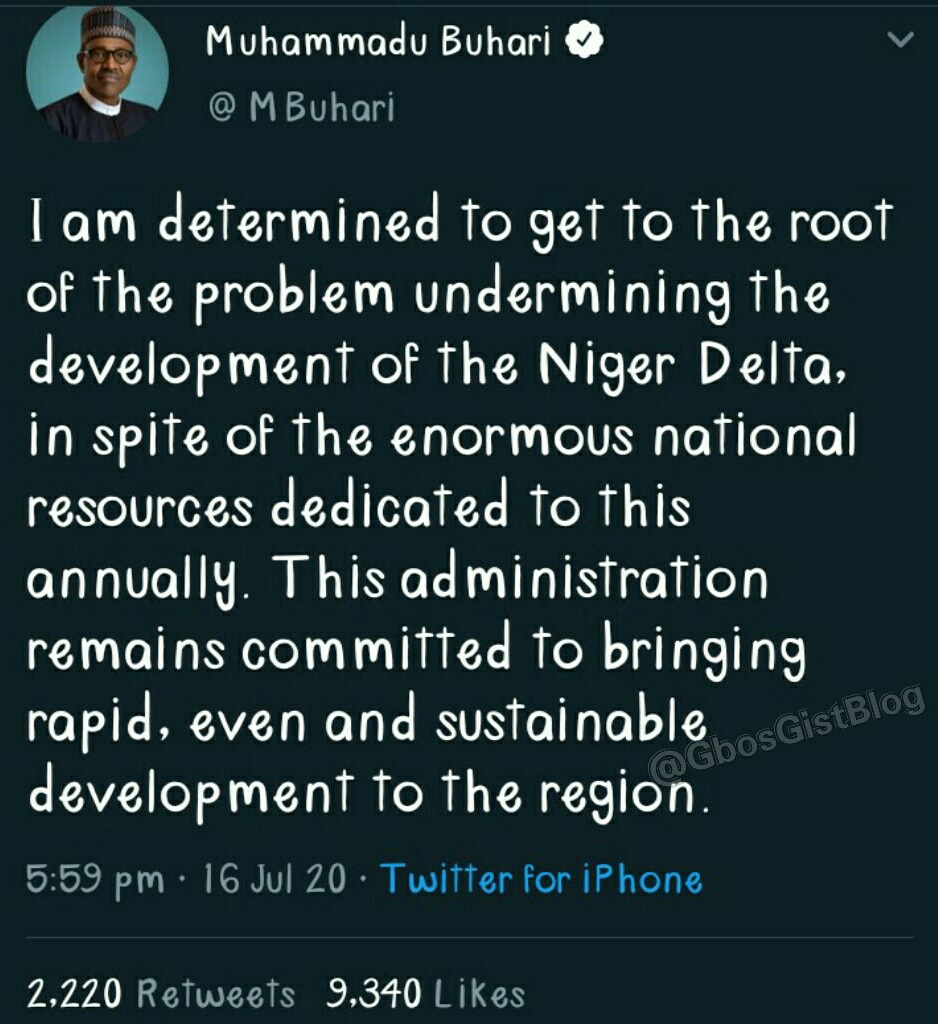Open the Twitter for iPhone source link
Viewport: 938px width, 1024px height.
tap(542, 879)
